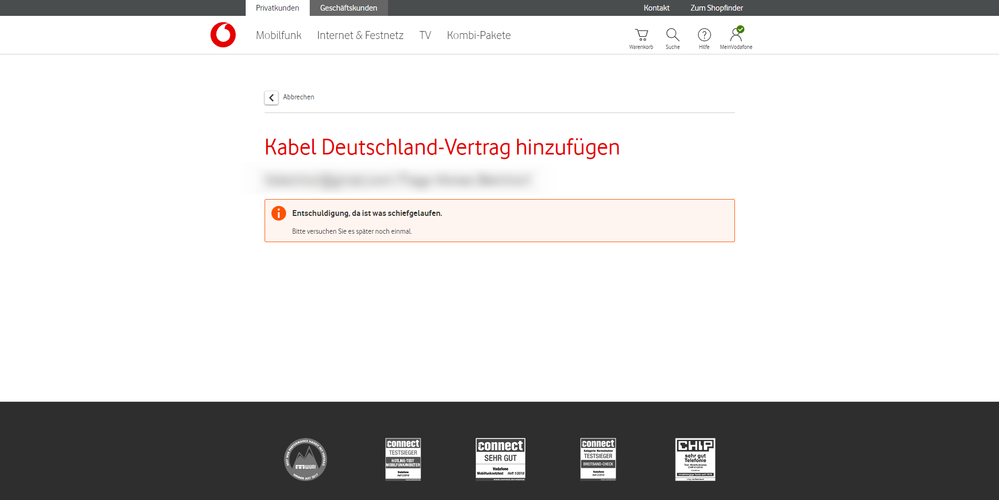Click the heading Kabel Deutschland-Vertrag hinzufügen
The image size is (999, 500).
pos(442,147)
